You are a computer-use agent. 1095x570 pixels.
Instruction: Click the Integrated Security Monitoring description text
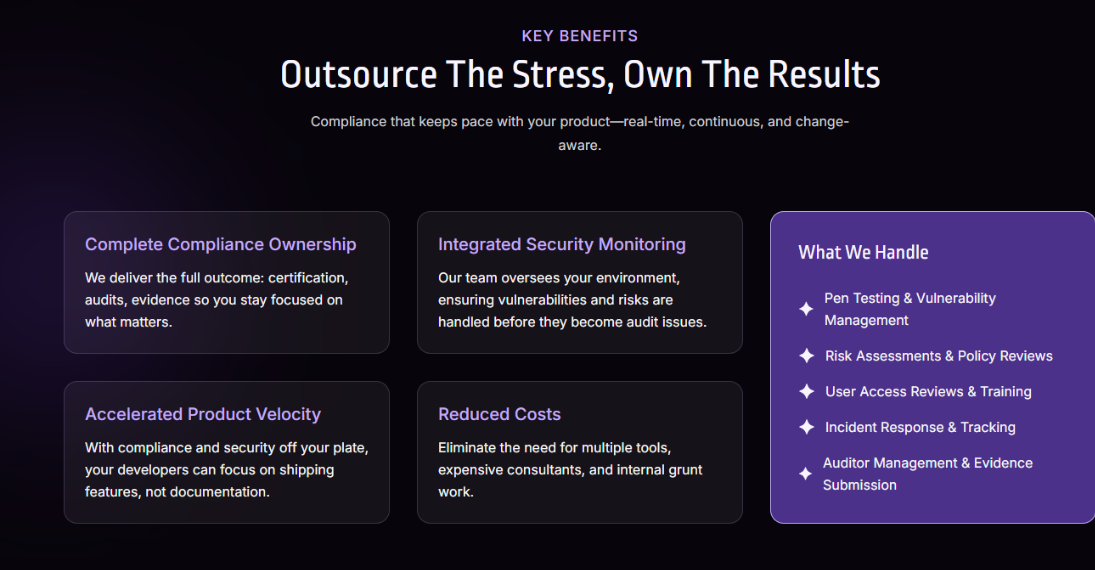[x=572, y=300]
